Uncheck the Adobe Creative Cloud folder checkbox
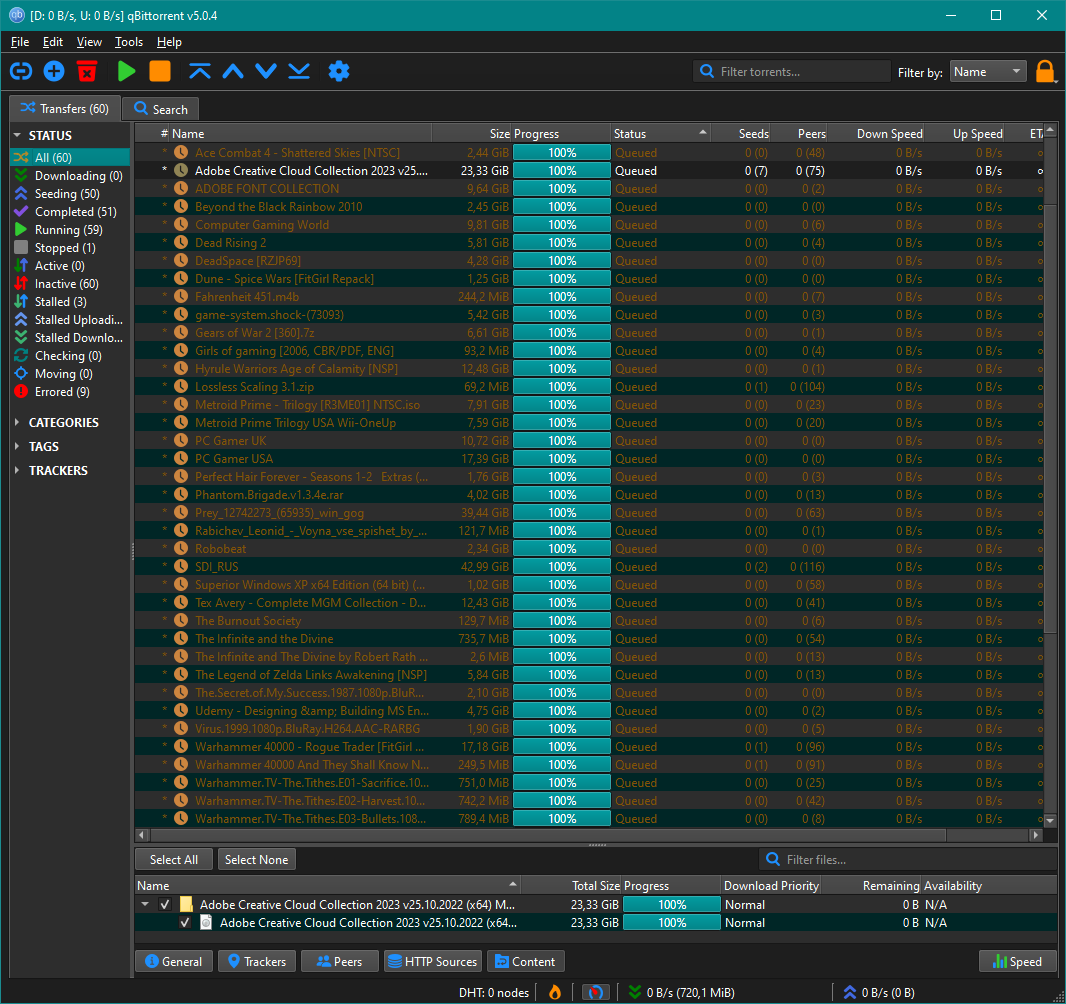Viewport: 1066px width, 1004px height. [165, 905]
